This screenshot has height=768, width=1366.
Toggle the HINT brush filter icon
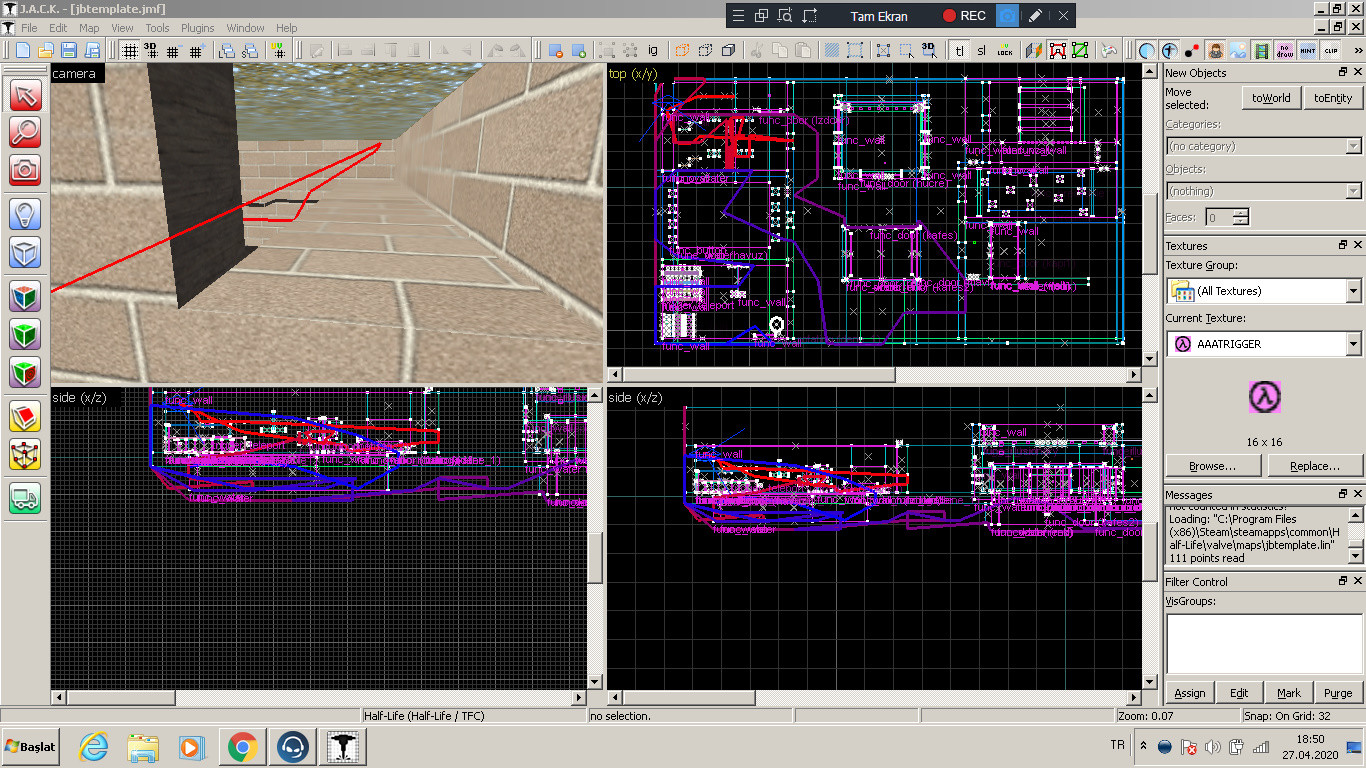pos(1308,50)
